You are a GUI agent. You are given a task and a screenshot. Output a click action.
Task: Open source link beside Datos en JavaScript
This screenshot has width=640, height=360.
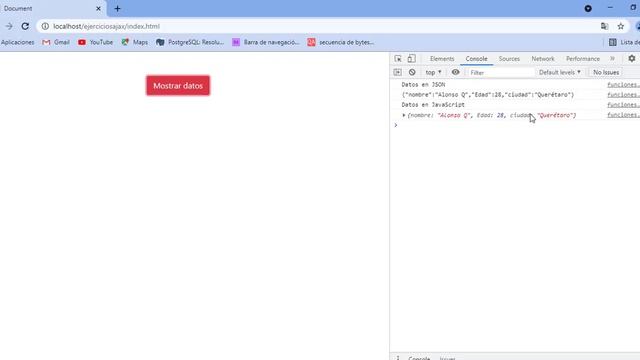[x=623, y=105]
